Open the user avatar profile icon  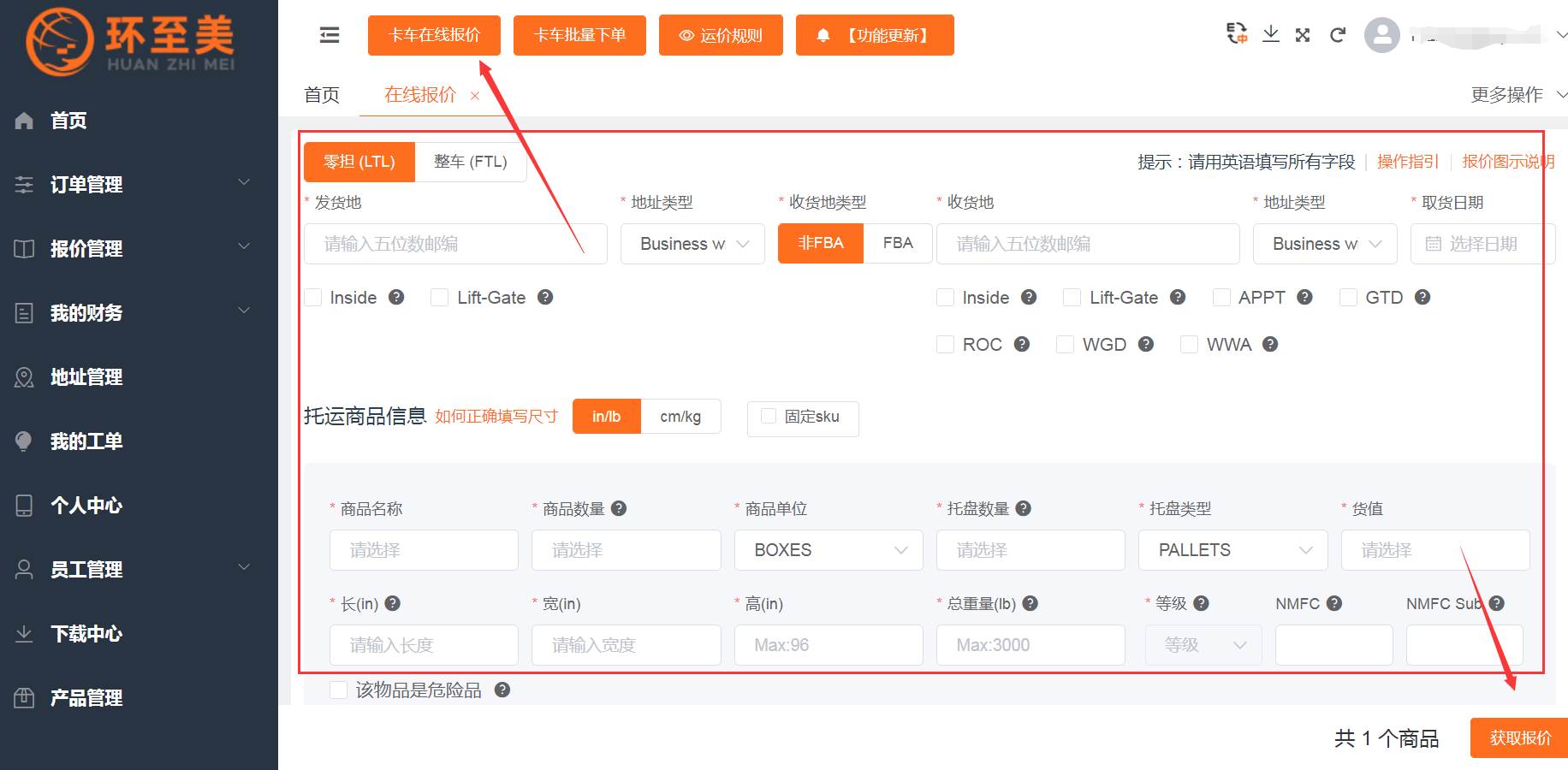coord(1381,35)
